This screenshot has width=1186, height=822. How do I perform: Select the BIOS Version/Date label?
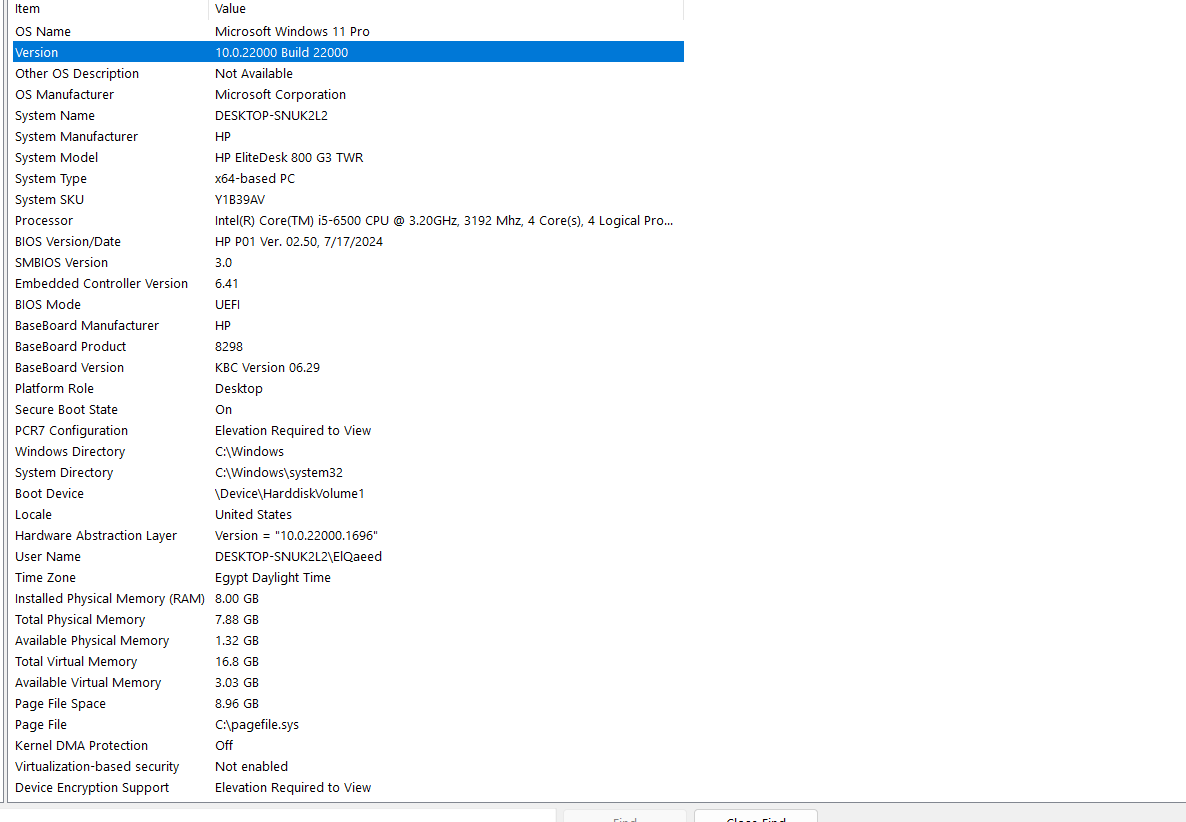(68, 242)
